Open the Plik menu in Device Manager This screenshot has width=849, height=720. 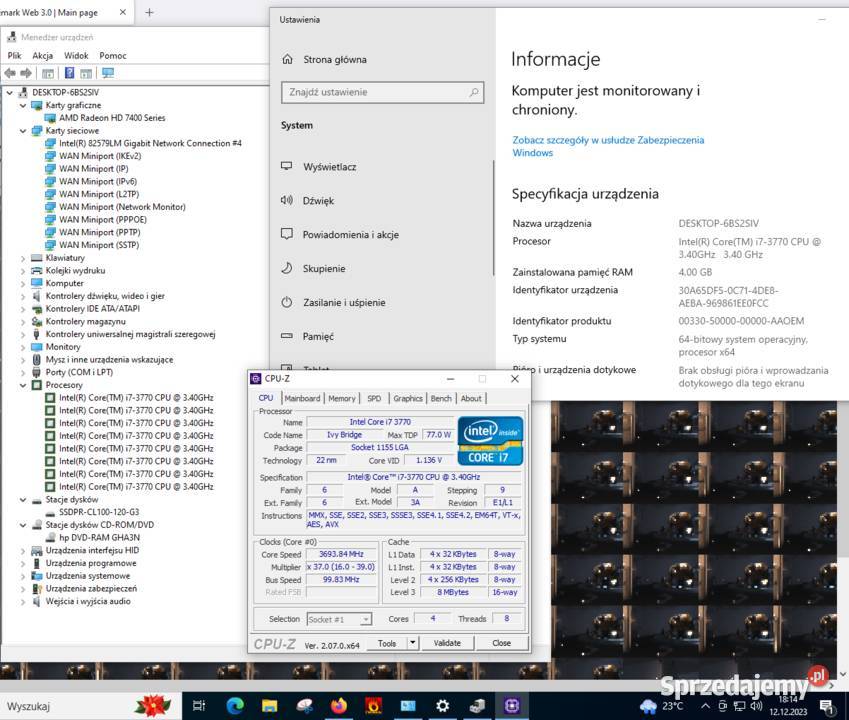pyautogui.click(x=15, y=55)
